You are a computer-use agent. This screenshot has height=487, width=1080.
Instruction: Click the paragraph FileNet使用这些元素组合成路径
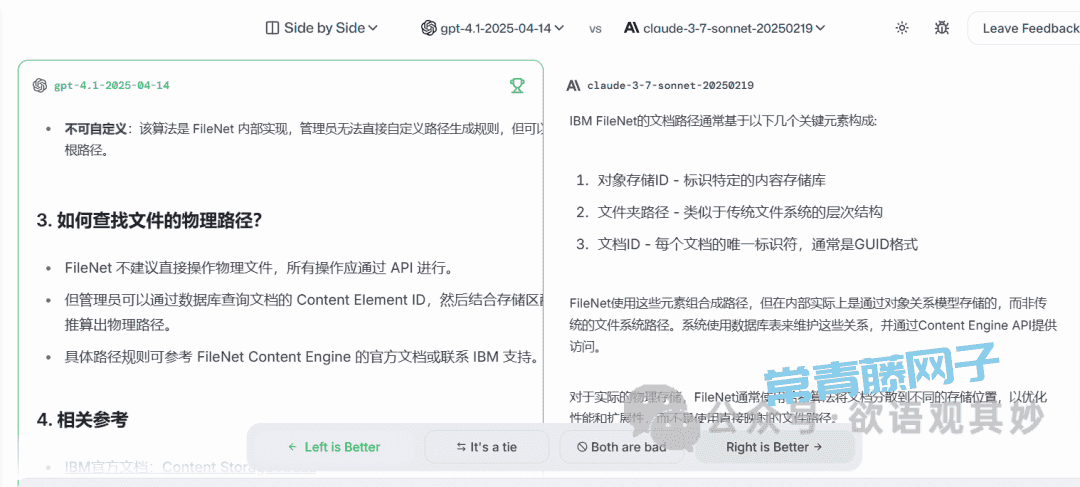point(813,325)
